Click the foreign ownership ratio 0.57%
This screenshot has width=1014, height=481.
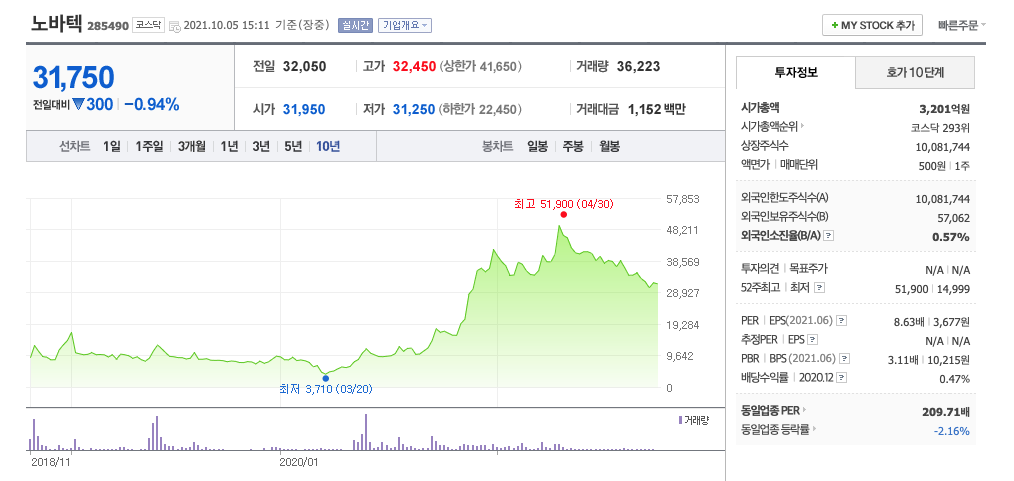[951, 237]
